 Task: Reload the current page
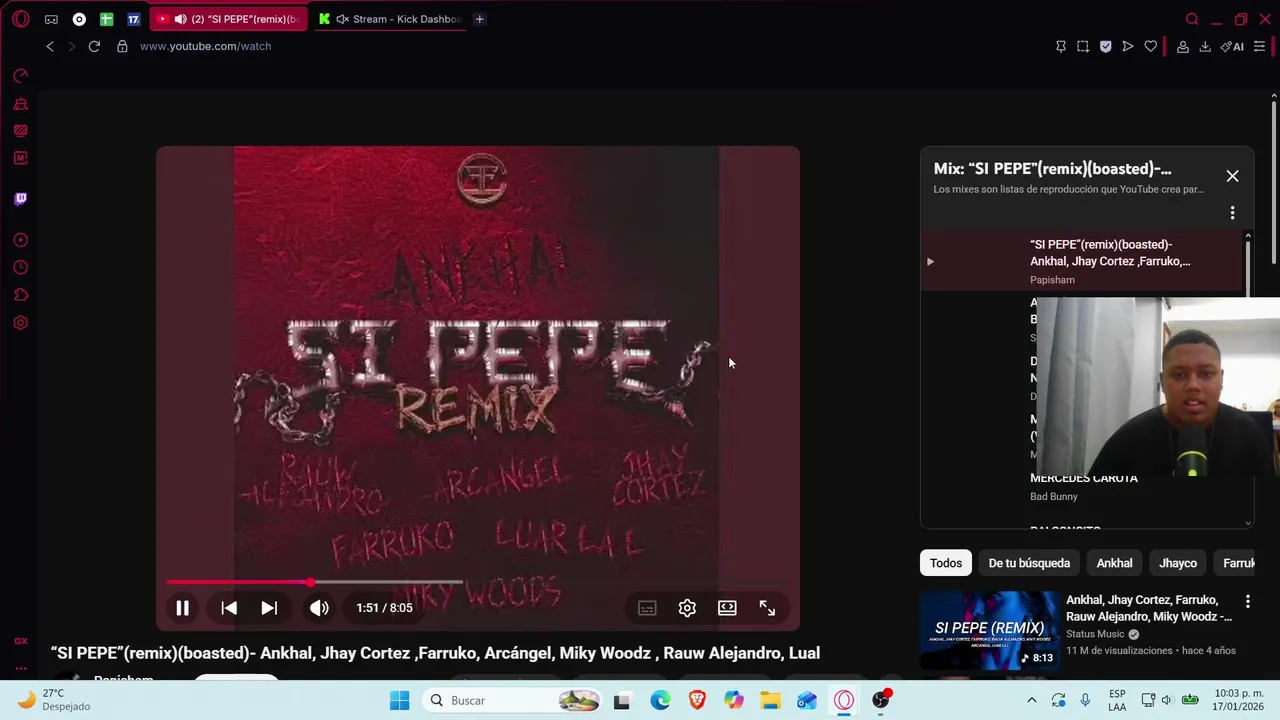pos(94,46)
